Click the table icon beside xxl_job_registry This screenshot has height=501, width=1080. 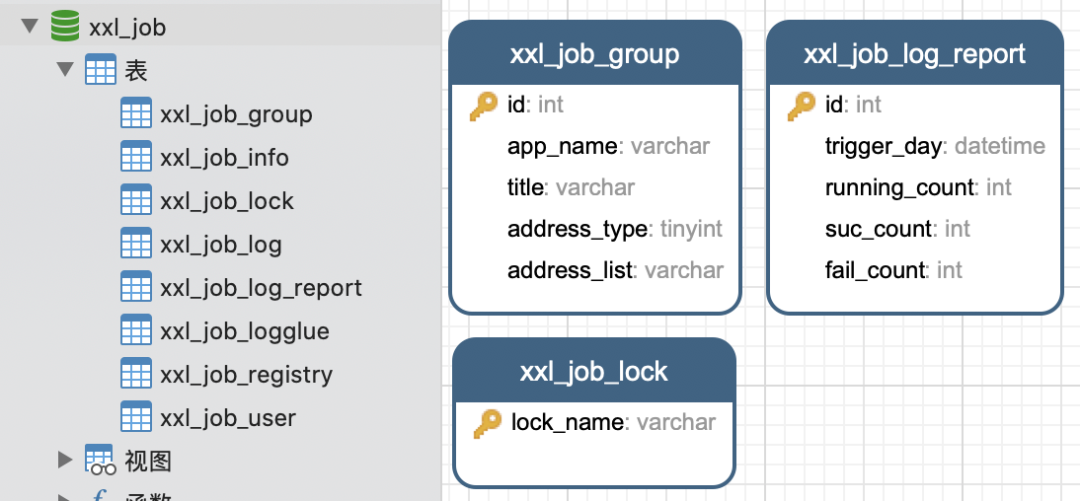pyautogui.click(x=136, y=374)
